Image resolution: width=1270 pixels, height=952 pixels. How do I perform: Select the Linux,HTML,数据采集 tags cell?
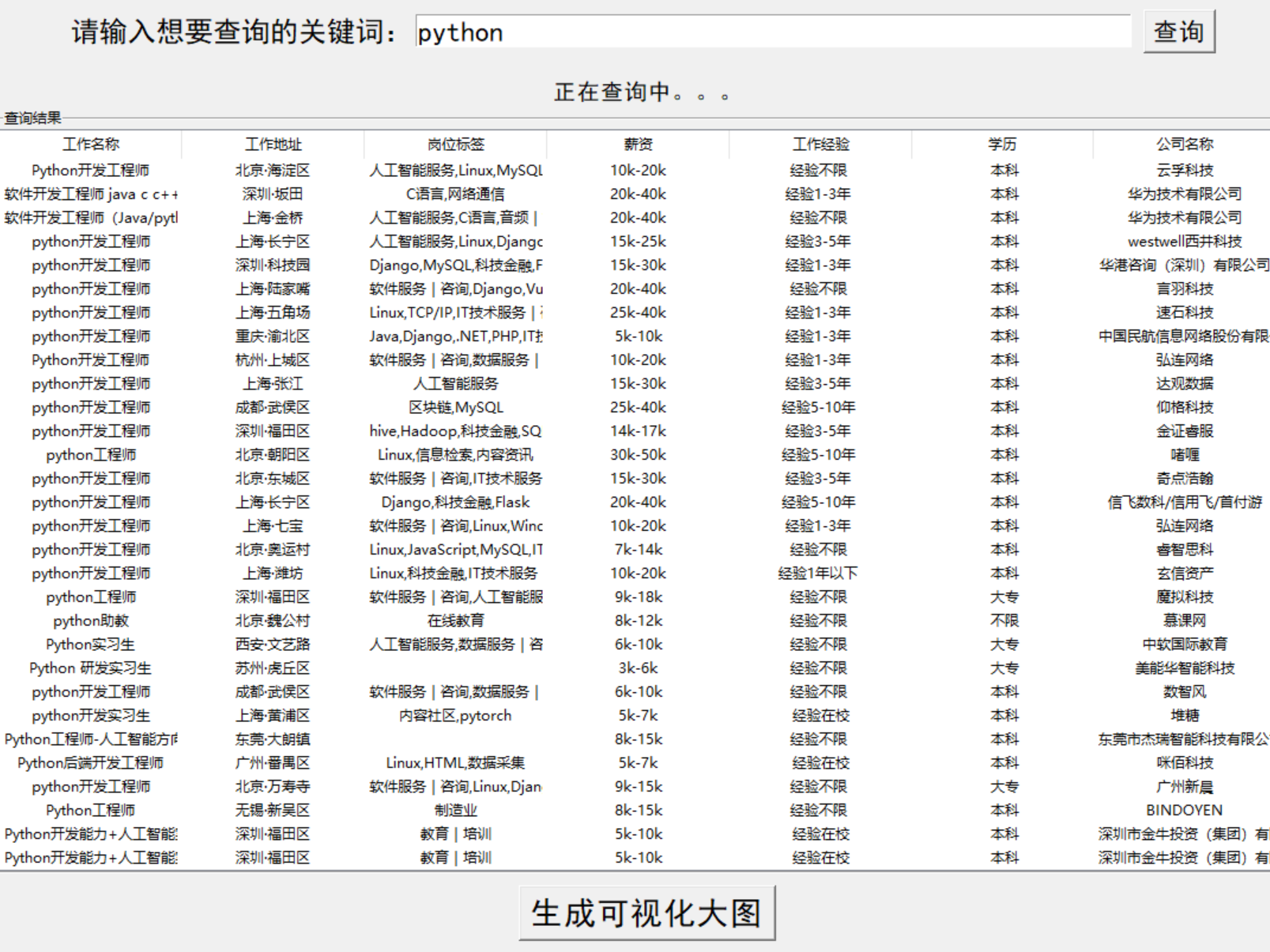tap(455, 762)
